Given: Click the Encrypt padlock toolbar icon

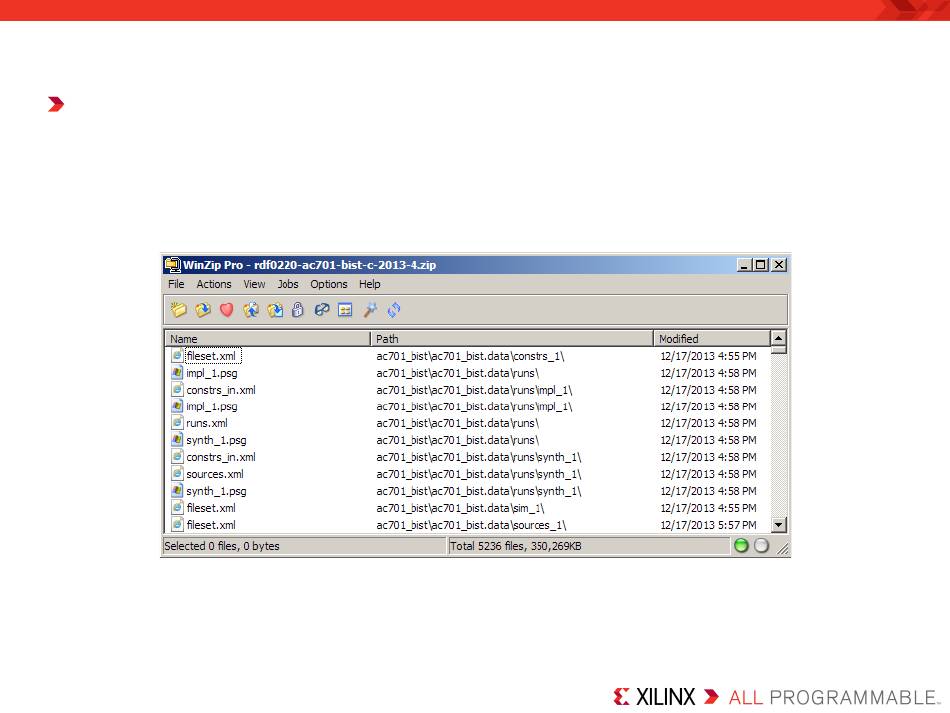Looking at the screenshot, I should click(x=297, y=310).
